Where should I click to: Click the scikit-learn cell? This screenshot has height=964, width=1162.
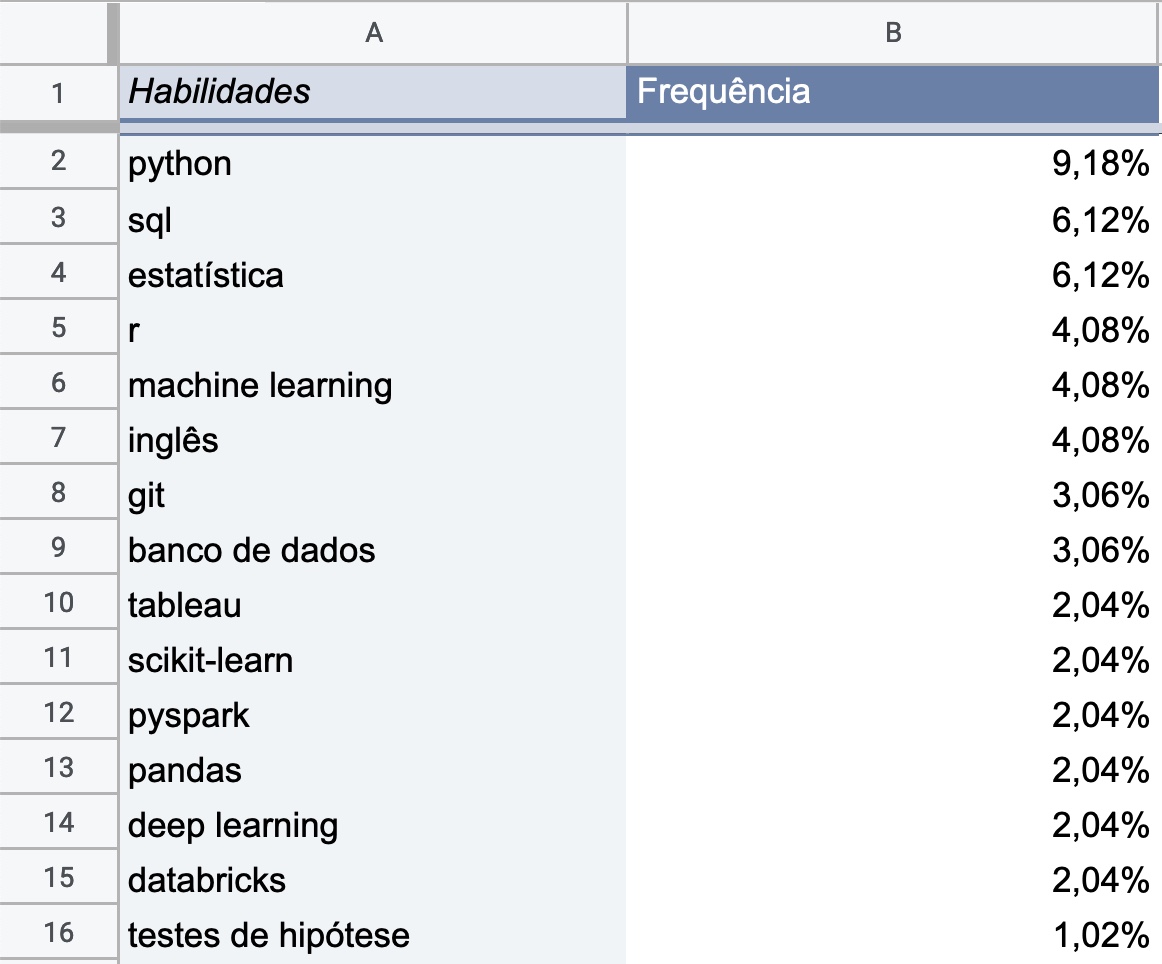(373, 659)
